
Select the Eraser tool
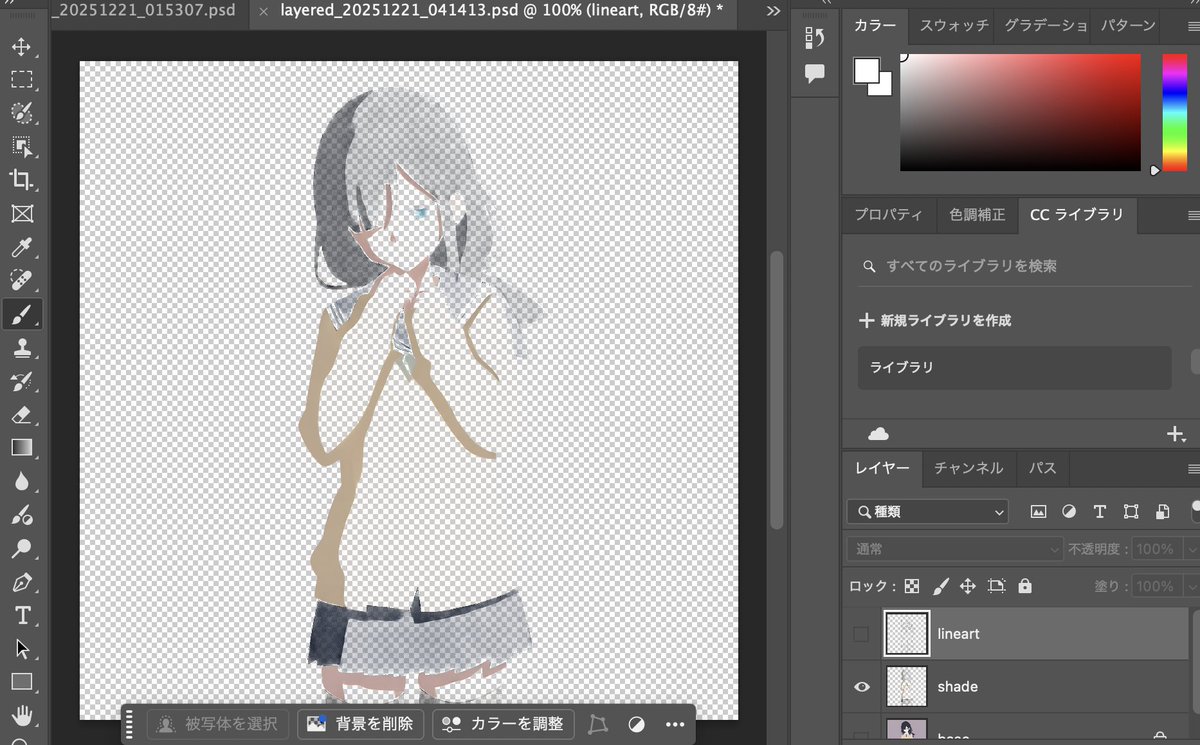pyautogui.click(x=21, y=414)
